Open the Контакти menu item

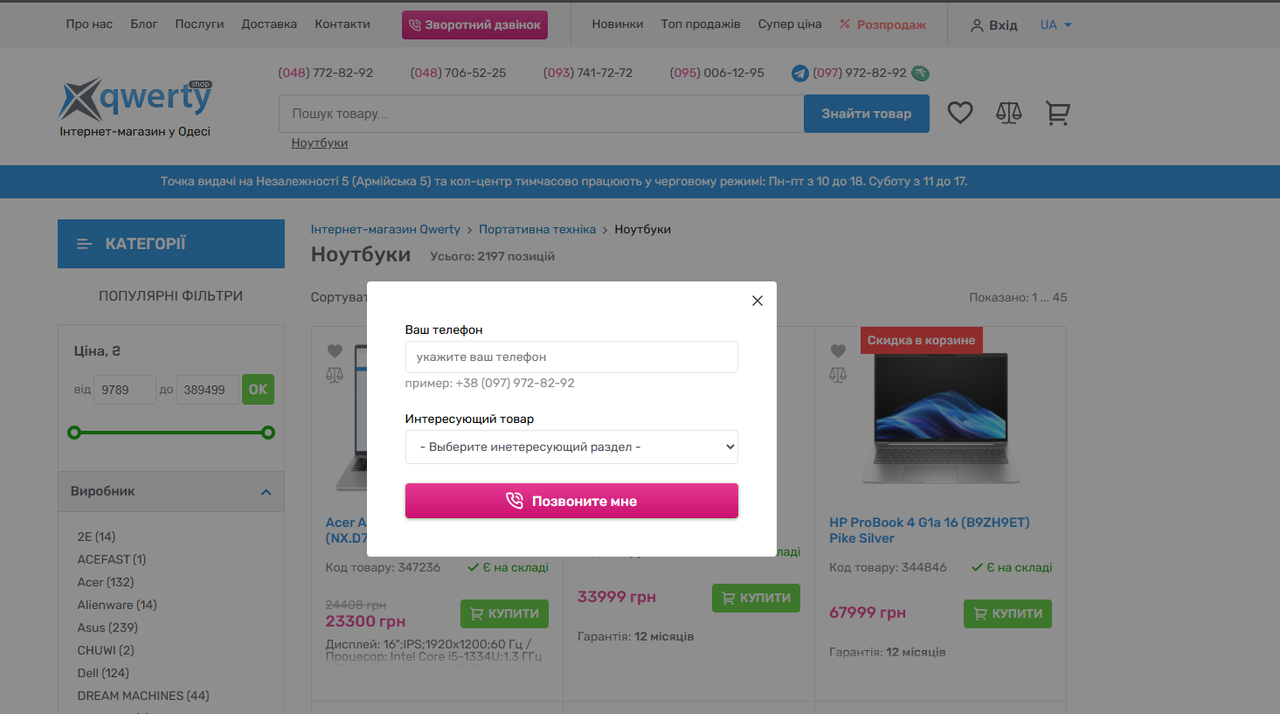(x=342, y=24)
